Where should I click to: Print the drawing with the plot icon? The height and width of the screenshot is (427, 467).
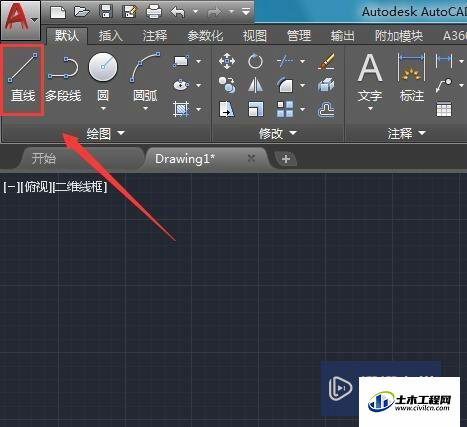[x=154, y=12]
